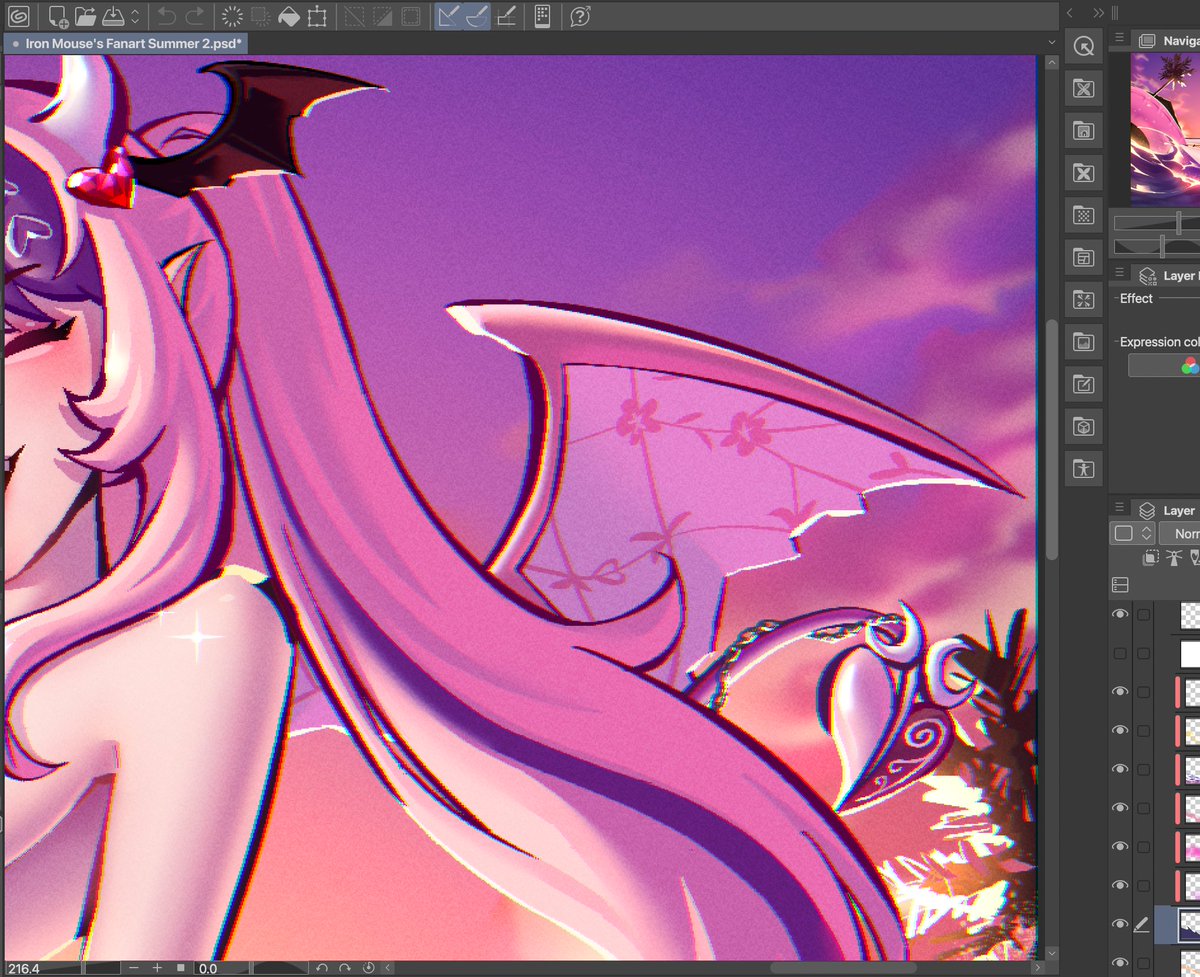
Task: Open canvas tab list chevron
Action: [1051, 42]
